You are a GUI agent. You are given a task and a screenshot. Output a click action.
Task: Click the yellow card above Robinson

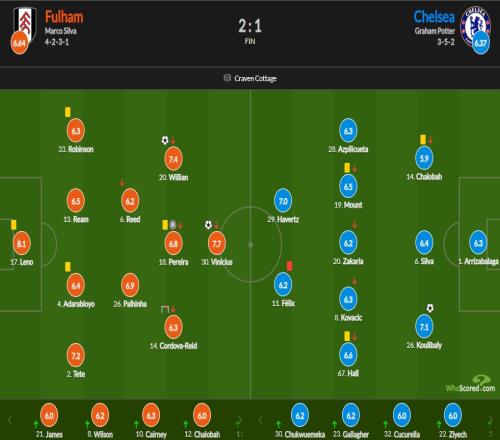(x=68, y=112)
